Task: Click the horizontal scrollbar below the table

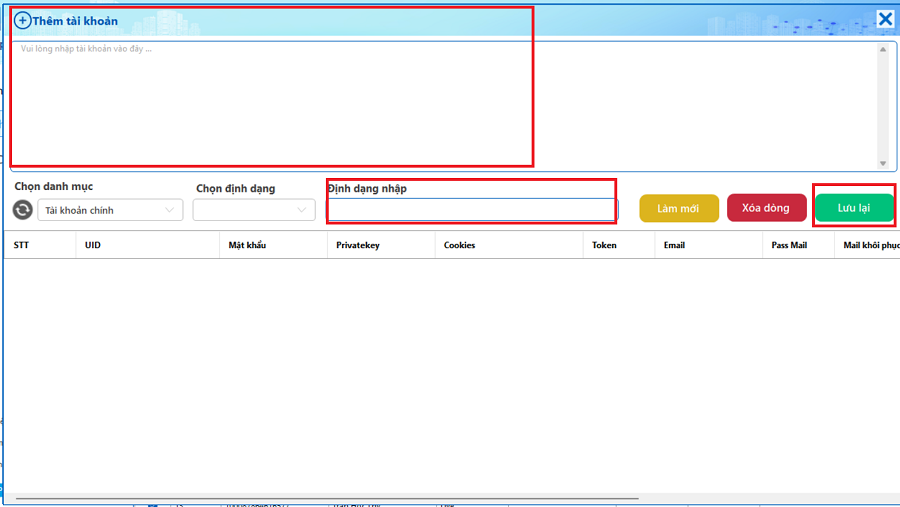Action: [x=327, y=498]
